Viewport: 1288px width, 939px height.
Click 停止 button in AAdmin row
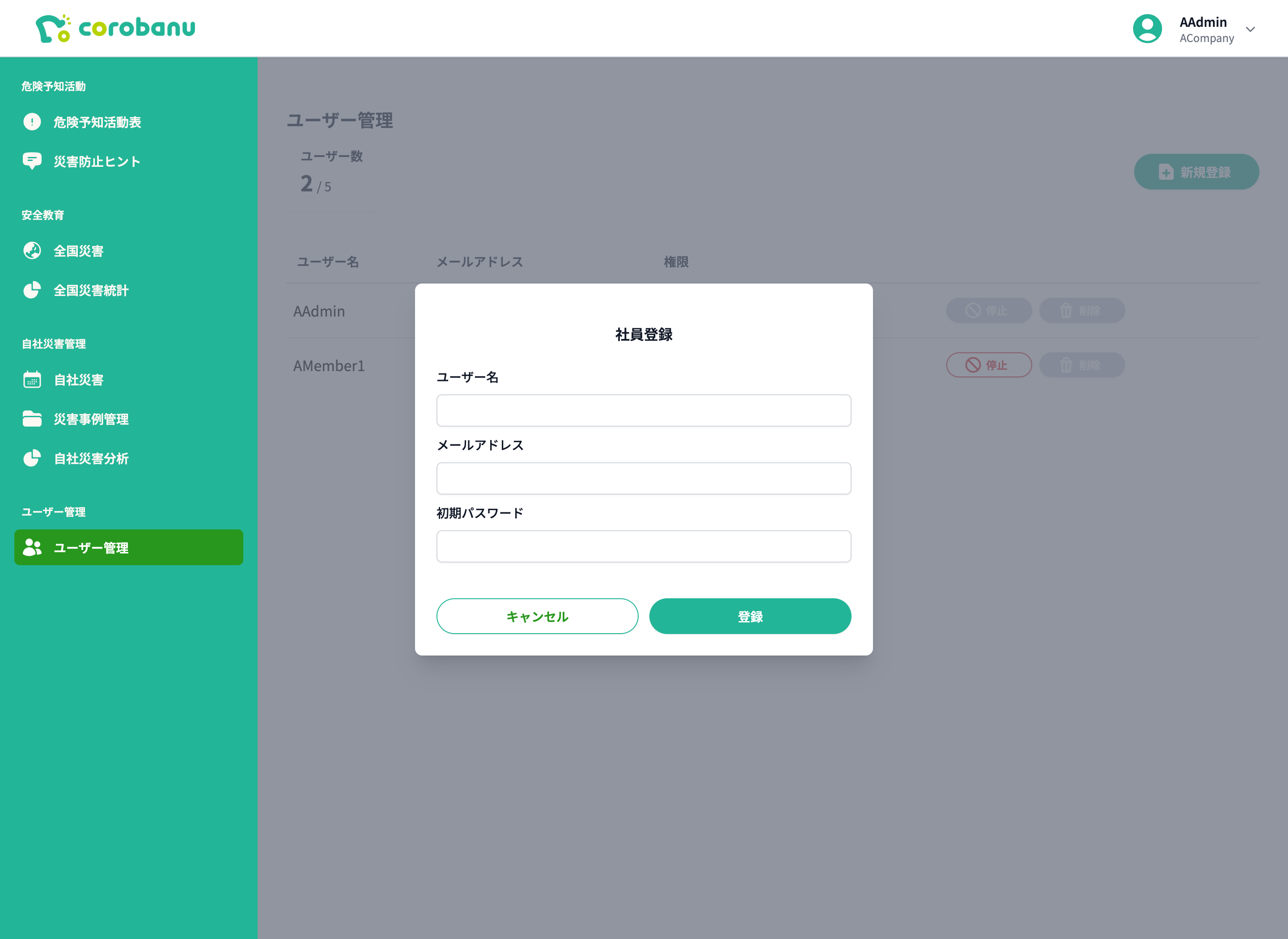[988, 310]
